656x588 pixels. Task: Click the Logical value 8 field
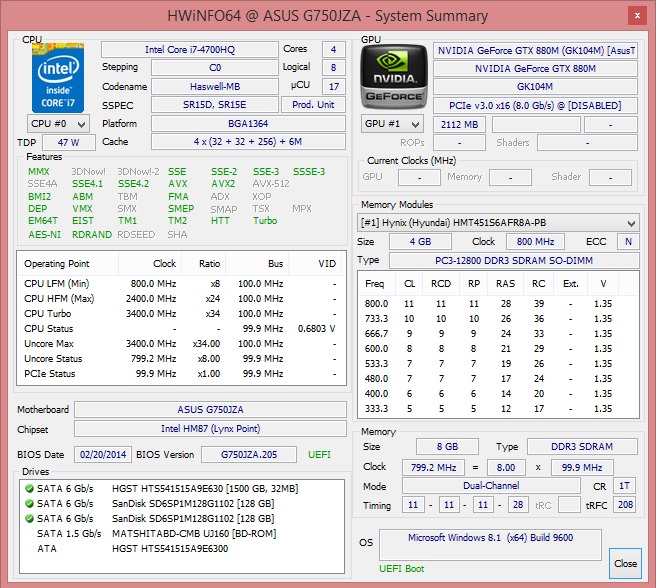pyautogui.click(x=333, y=67)
